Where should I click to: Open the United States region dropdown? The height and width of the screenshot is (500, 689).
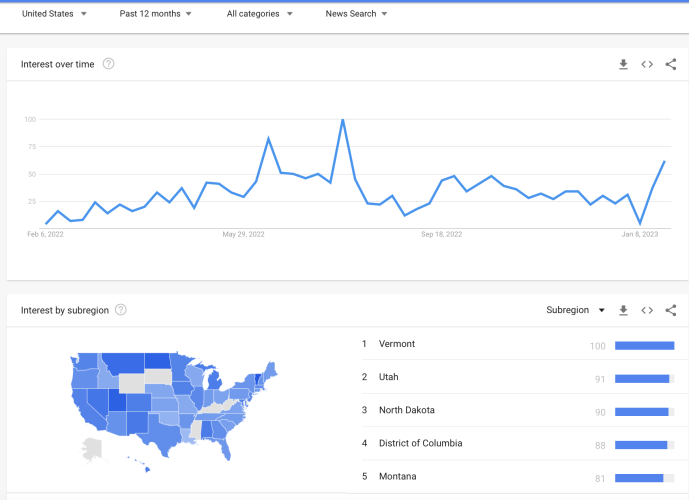click(x=54, y=14)
